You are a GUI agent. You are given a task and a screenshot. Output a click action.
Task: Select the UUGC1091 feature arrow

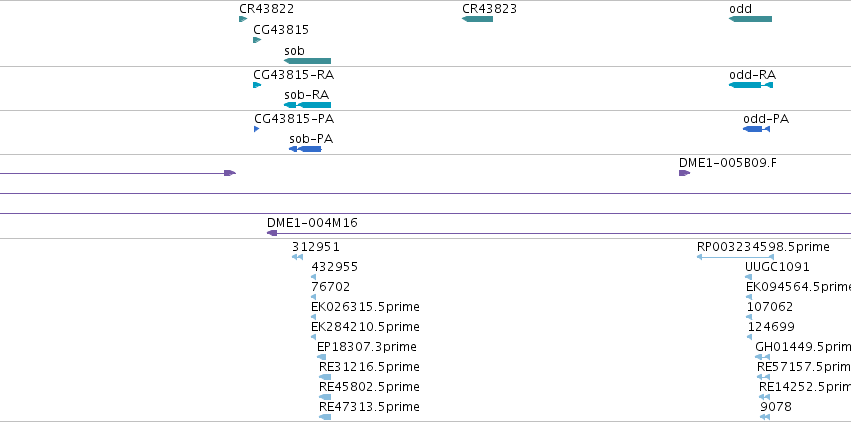pyautogui.click(x=748, y=277)
